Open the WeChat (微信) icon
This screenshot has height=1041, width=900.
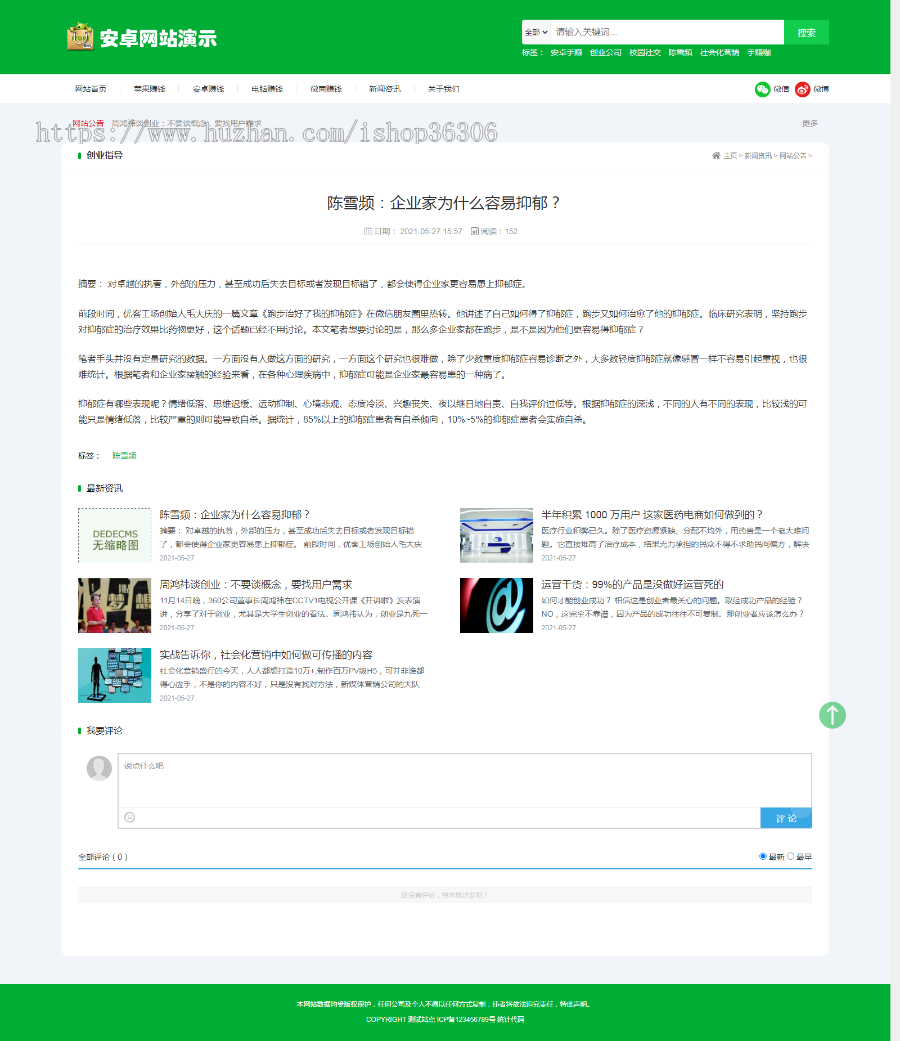tap(762, 89)
